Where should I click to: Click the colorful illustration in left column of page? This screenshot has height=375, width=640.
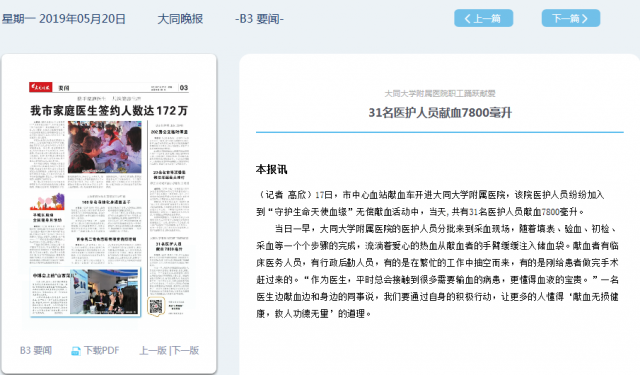[47, 202]
